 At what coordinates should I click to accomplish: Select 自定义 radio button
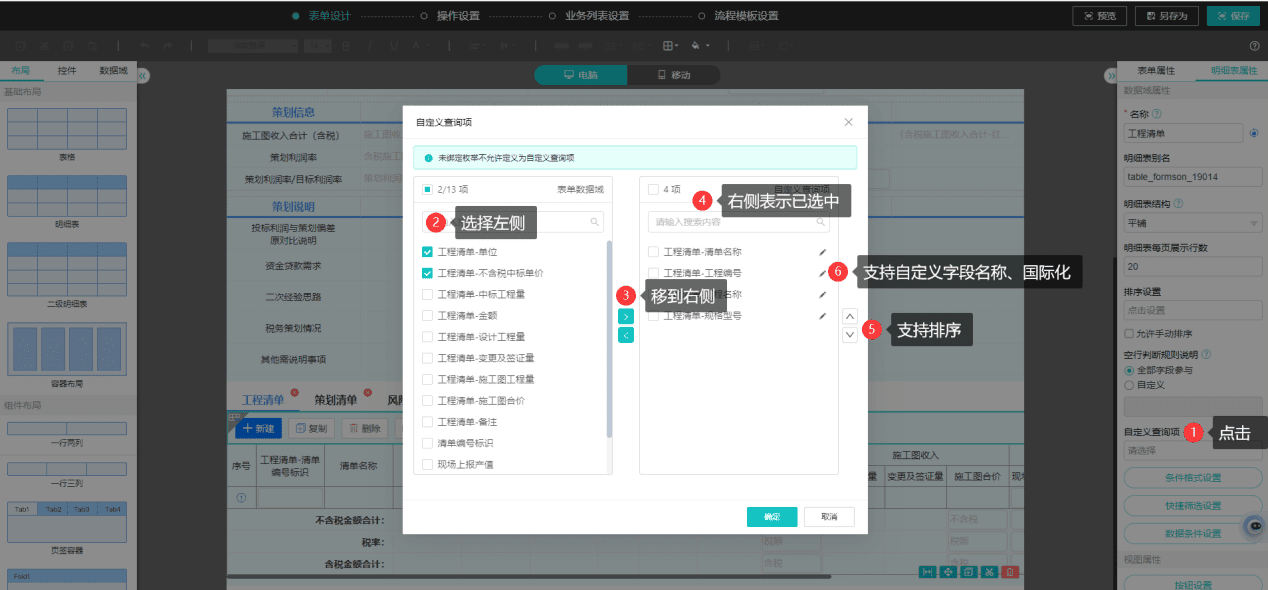[x=1130, y=384]
